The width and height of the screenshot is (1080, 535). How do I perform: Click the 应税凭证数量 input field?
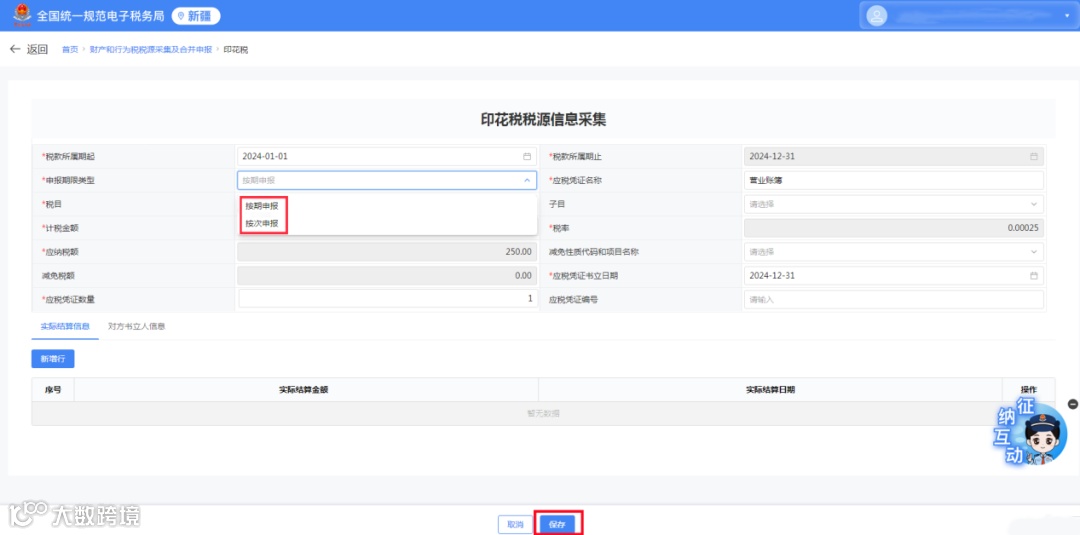click(x=387, y=299)
